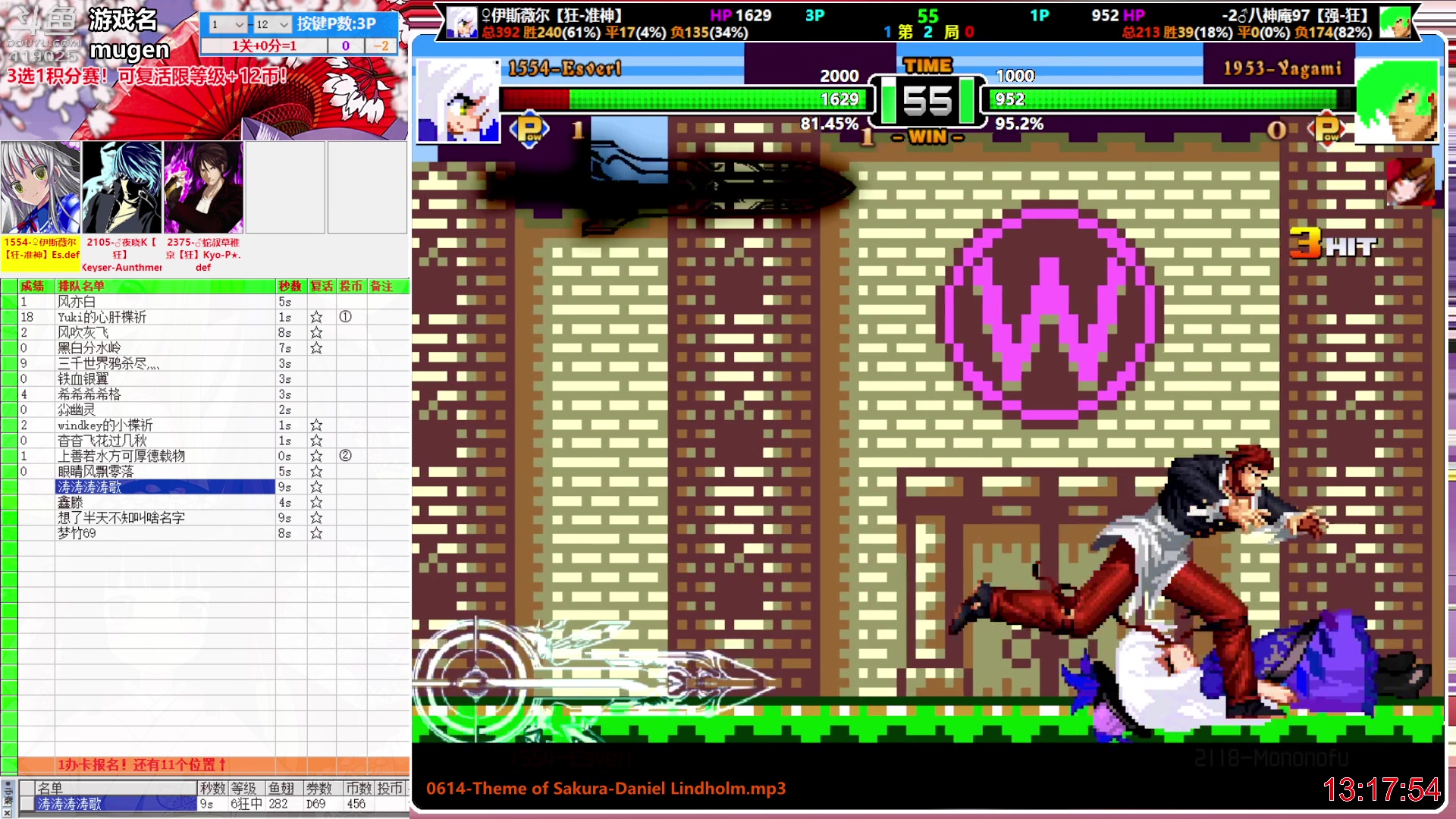The image size is (1456, 819).
Task: Click the revive star for 眼睛风飘零落
Action: [x=316, y=472]
